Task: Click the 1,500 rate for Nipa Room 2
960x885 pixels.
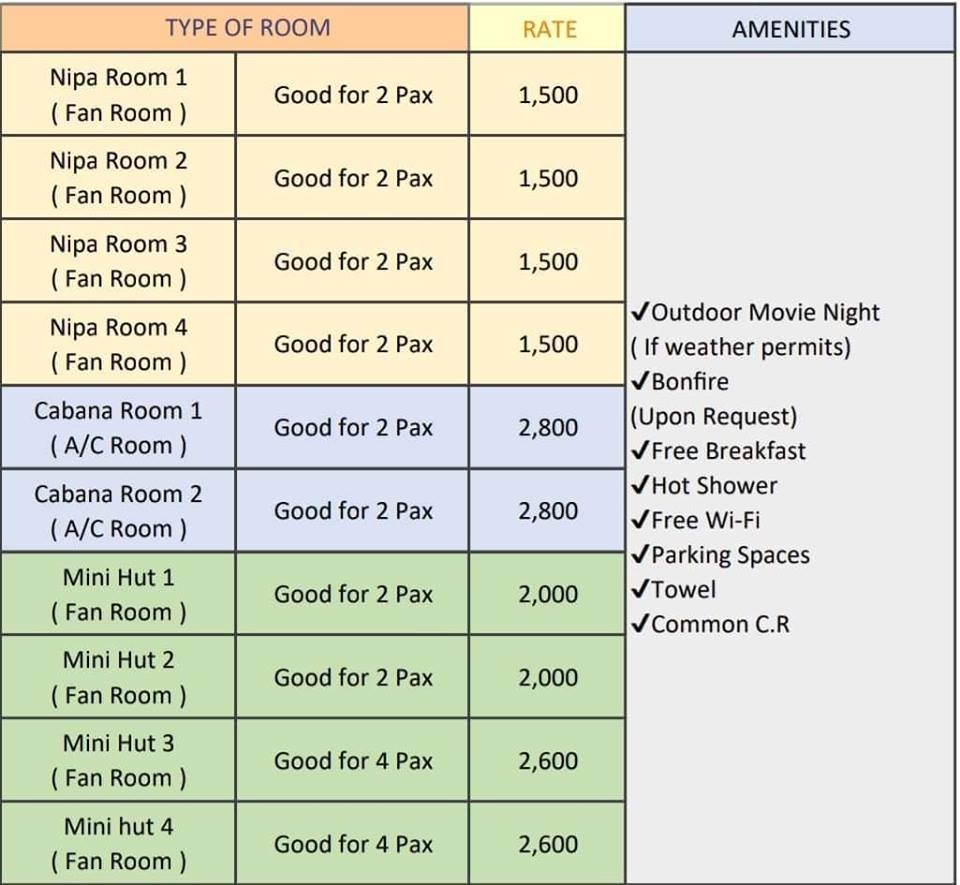Action: [548, 178]
